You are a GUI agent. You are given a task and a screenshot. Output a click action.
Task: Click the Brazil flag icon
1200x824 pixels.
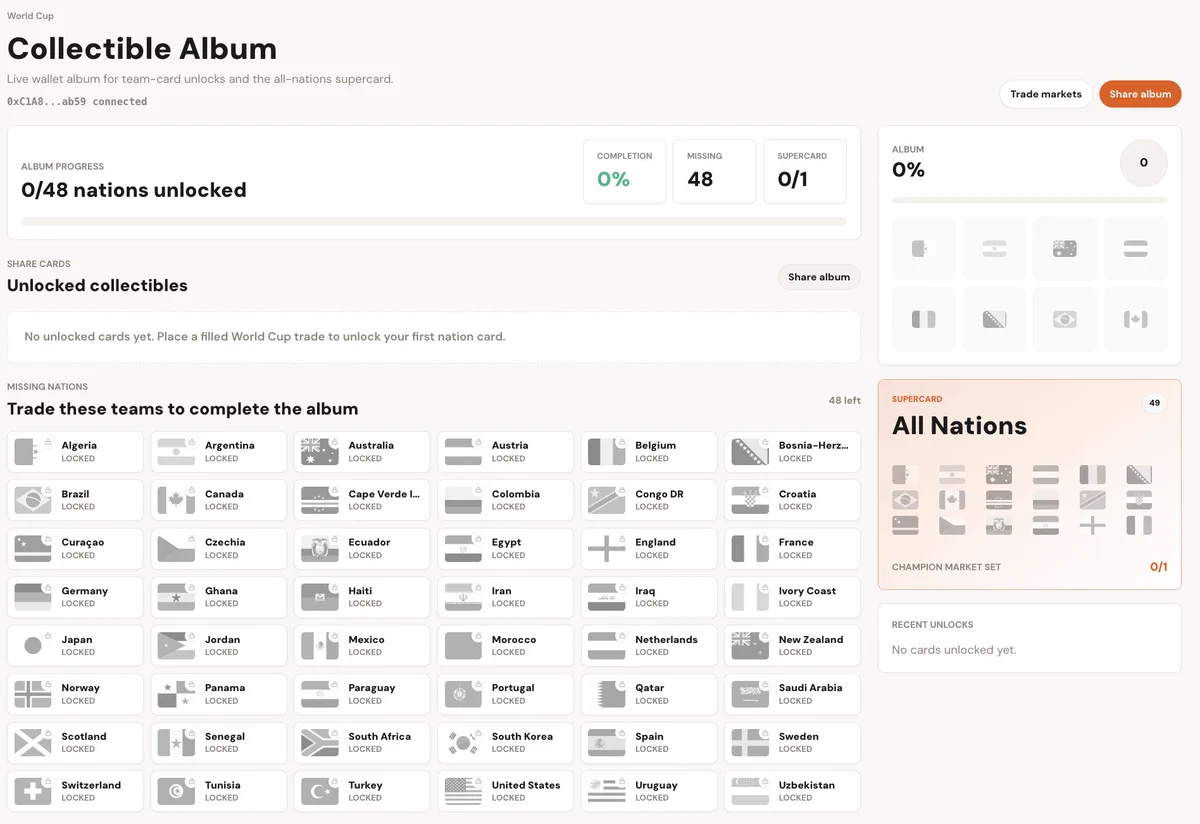33,500
